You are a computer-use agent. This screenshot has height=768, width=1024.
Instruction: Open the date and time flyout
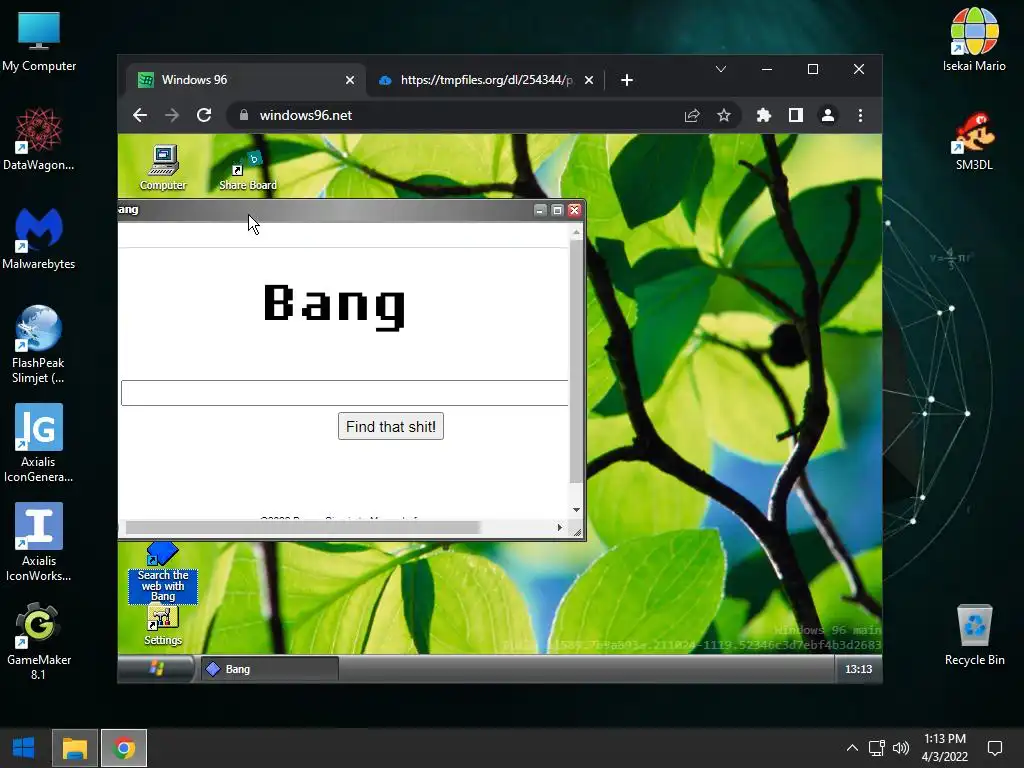[945, 748]
